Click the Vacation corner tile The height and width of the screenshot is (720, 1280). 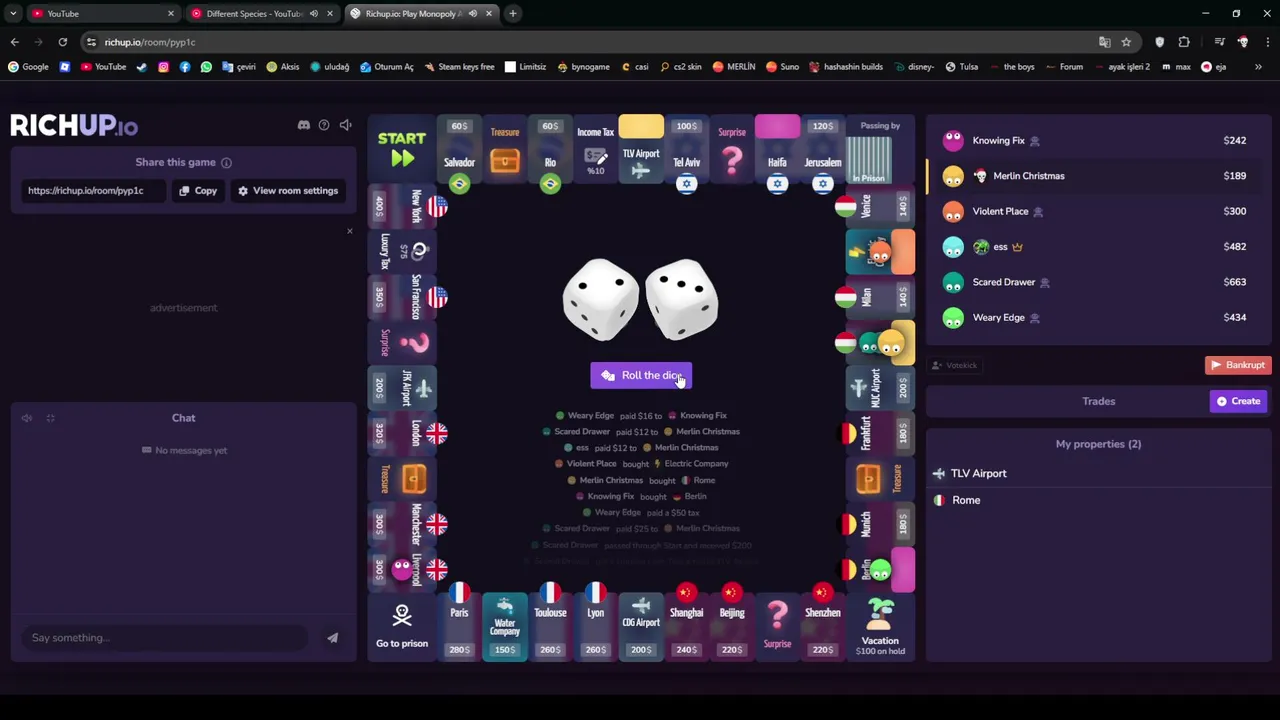coord(880,627)
